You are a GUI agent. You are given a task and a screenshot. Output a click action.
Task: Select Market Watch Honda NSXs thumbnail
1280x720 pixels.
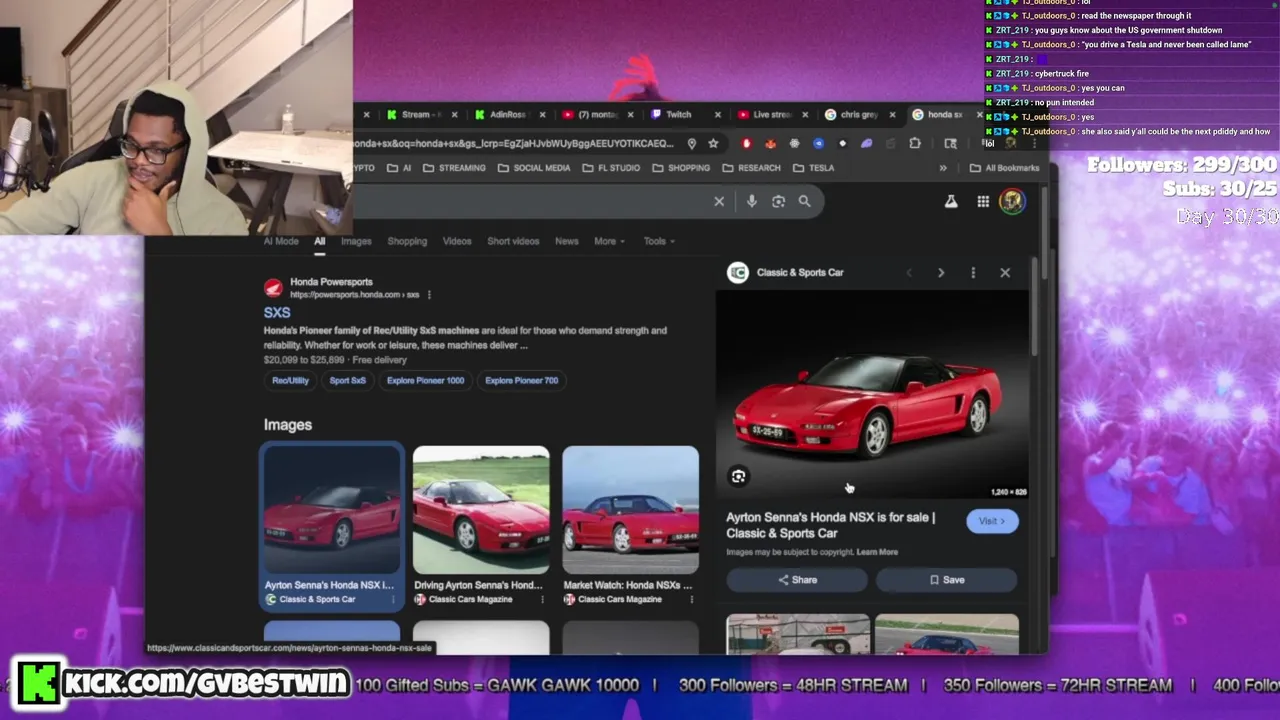point(630,510)
